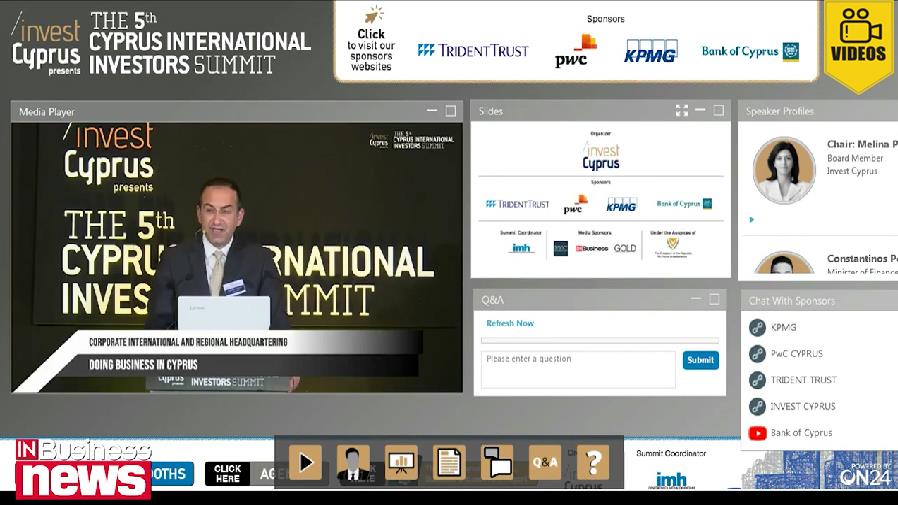Open the Media Player dock icon
The height and width of the screenshot is (505, 898).
305,462
